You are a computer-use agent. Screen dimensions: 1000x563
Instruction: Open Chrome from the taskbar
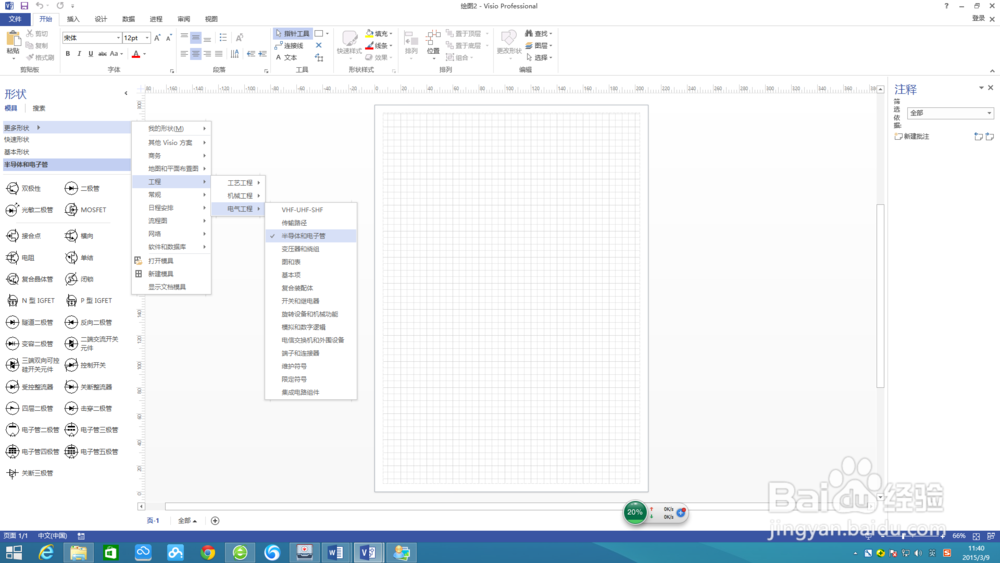[207, 552]
